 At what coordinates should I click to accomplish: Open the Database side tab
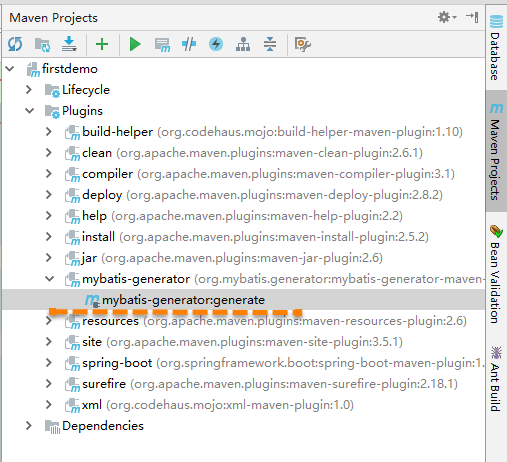click(x=496, y=47)
